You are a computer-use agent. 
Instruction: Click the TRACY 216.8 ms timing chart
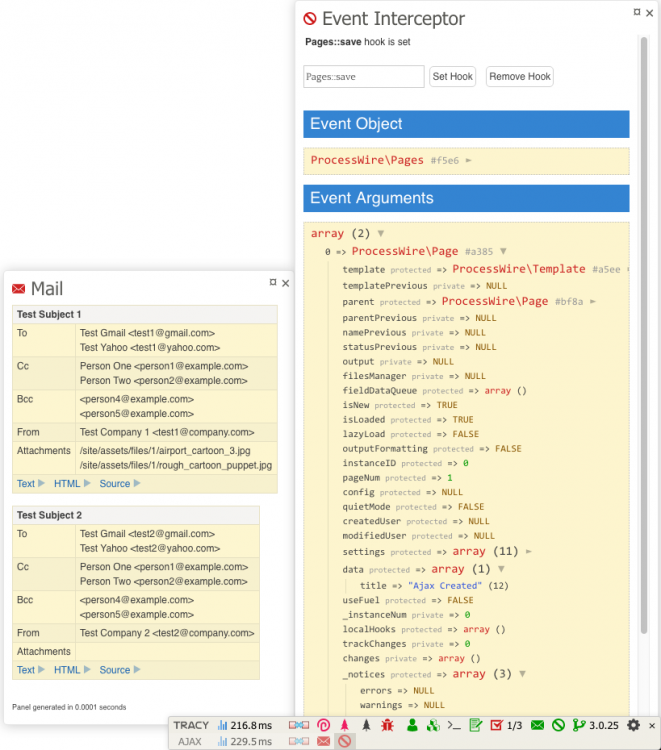(x=244, y=725)
